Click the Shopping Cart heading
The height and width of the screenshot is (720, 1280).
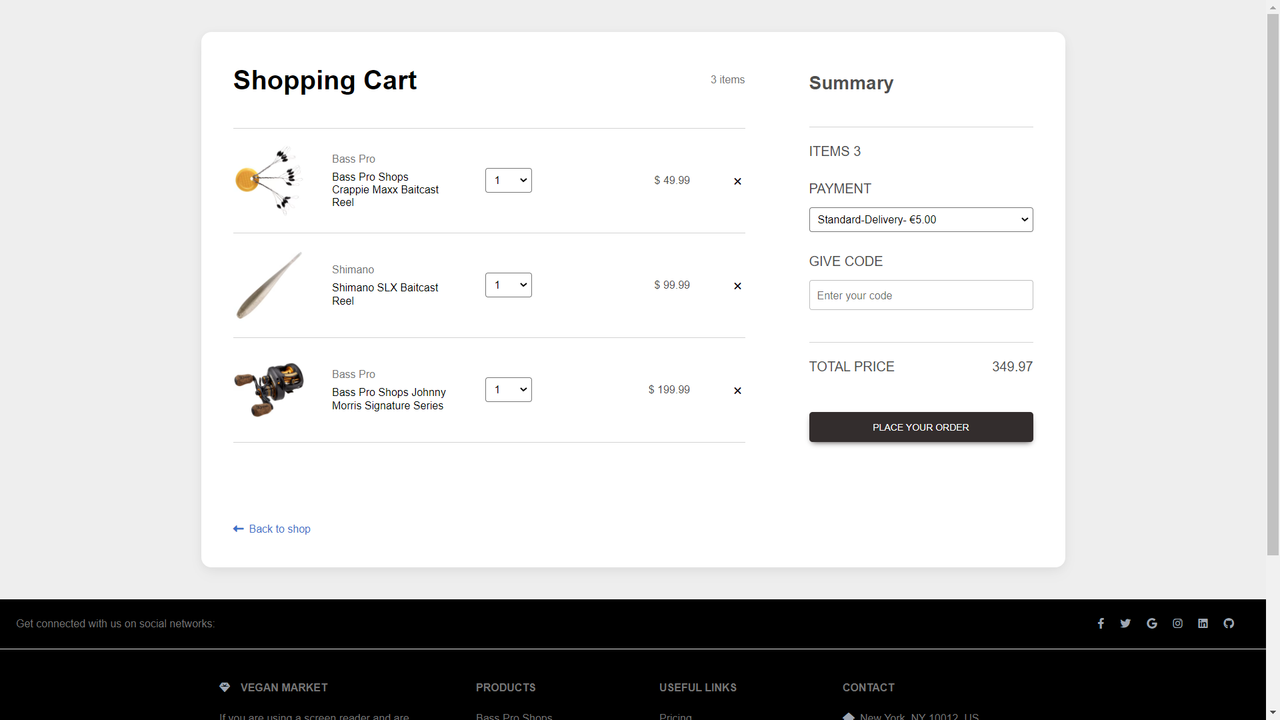click(325, 80)
